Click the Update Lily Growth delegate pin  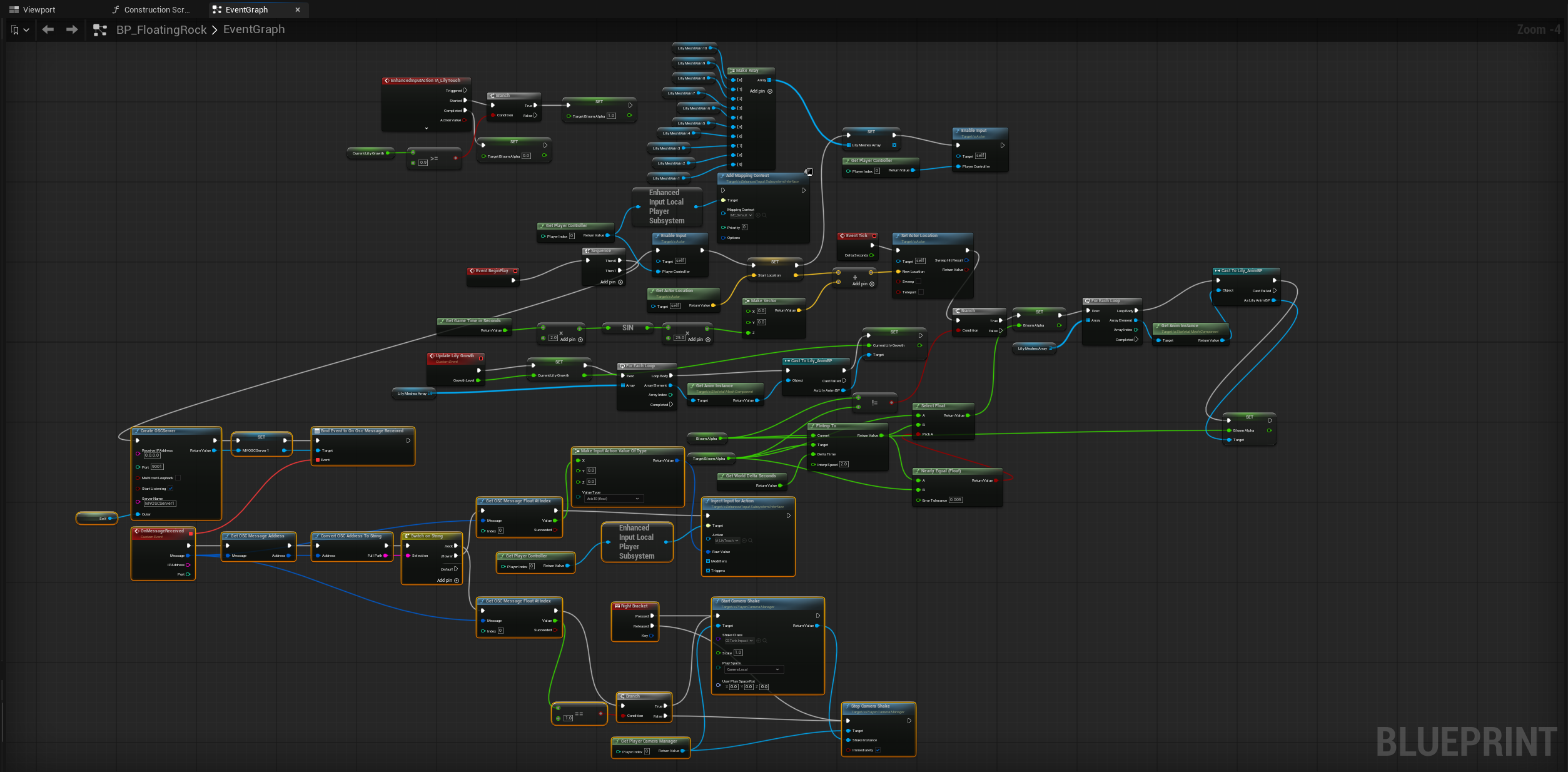tap(480, 358)
